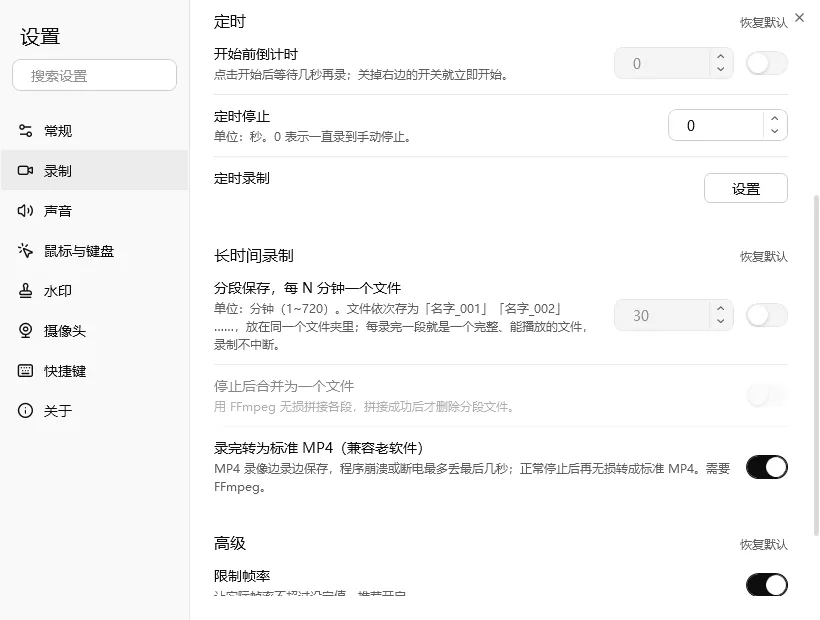Decrease 定时停止 seconds with down arrow
820x620 pixels.
775,132
